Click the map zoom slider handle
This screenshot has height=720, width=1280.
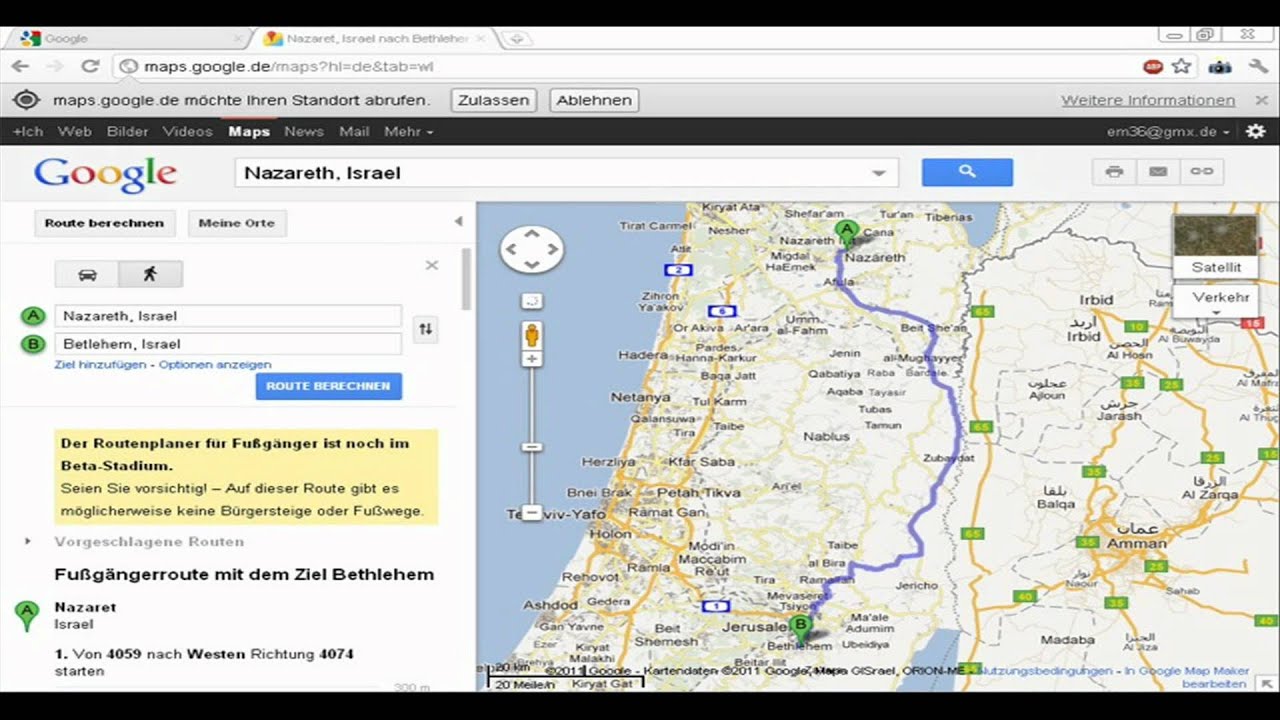point(532,447)
